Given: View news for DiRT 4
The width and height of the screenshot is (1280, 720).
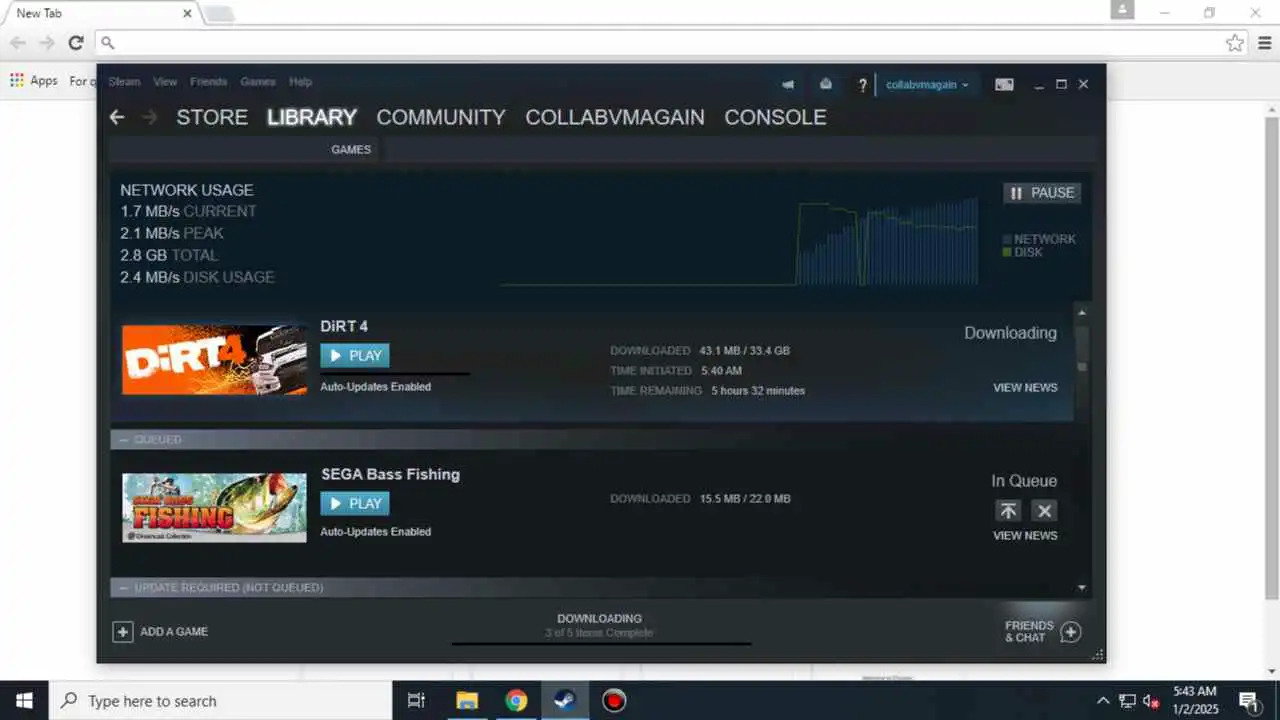Looking at the screenshot, I should [1025, 388].
